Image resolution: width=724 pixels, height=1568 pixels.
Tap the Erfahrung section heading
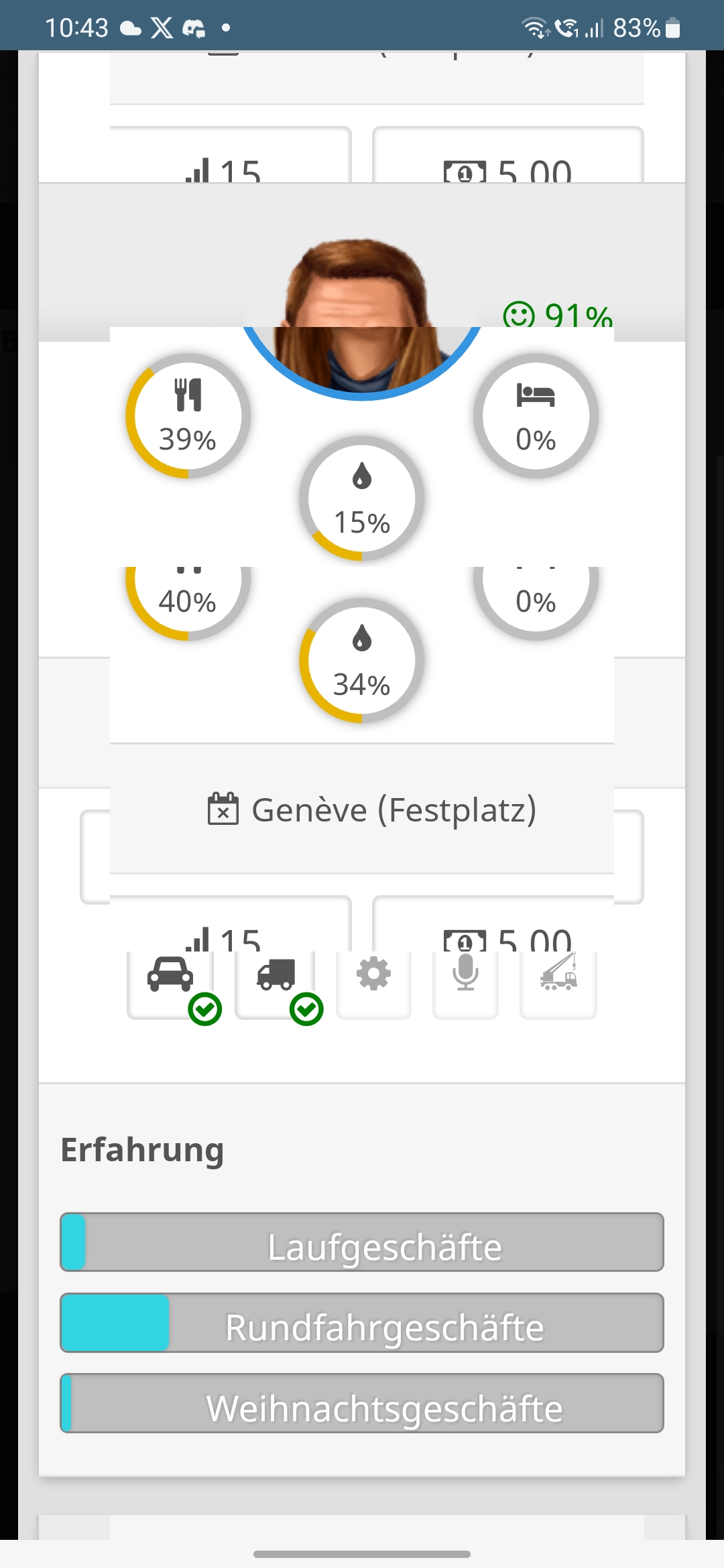pos(142,1150)
